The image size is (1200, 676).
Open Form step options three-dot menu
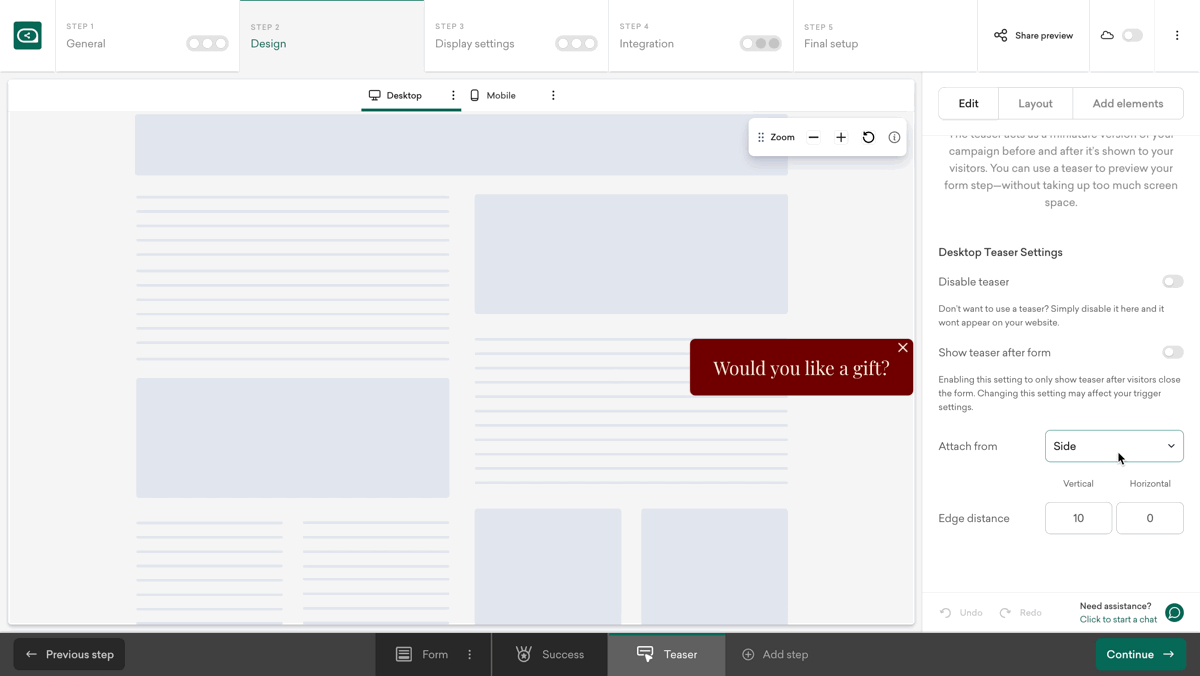(470, 655)
